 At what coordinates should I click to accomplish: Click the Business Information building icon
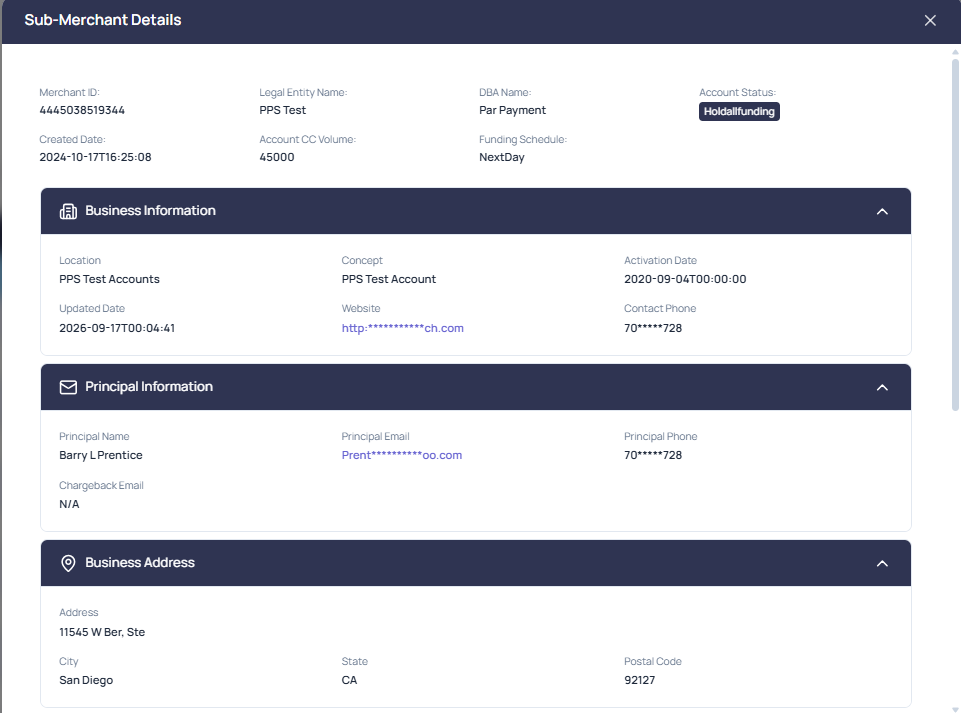click(68, 212)
